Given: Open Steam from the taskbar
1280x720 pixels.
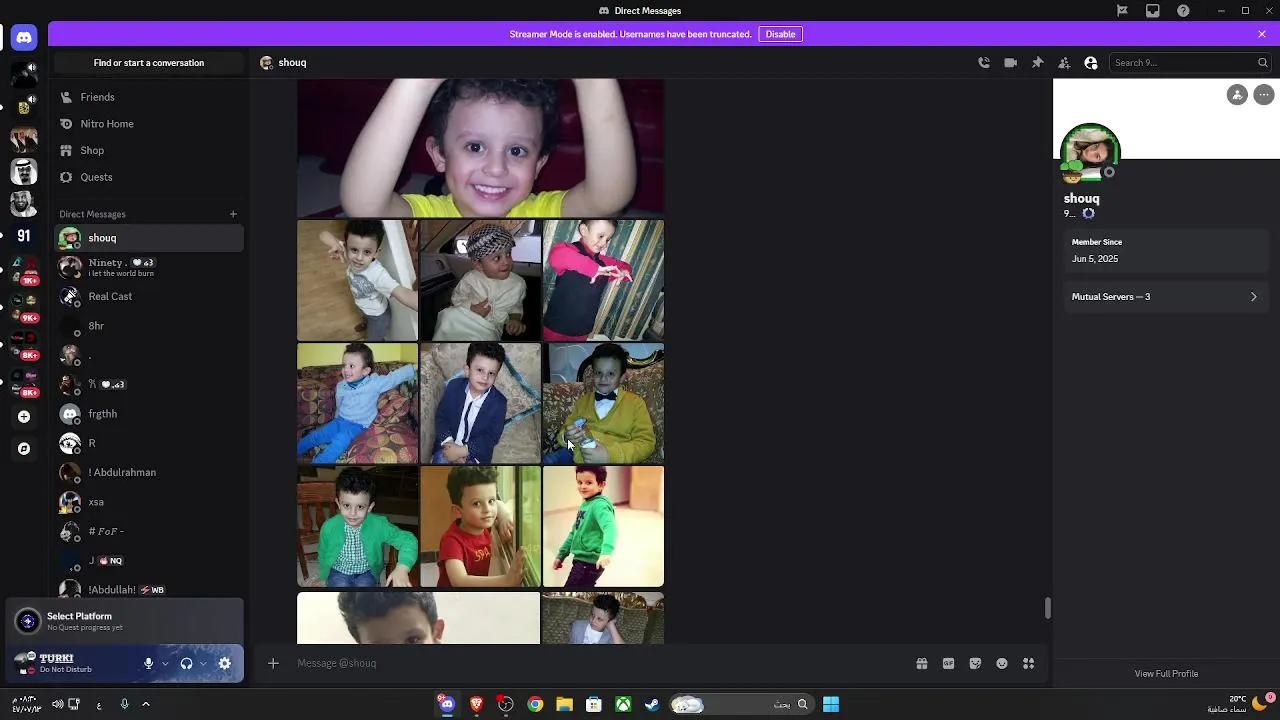Looking at the screenshot, I should coord(652,704).
